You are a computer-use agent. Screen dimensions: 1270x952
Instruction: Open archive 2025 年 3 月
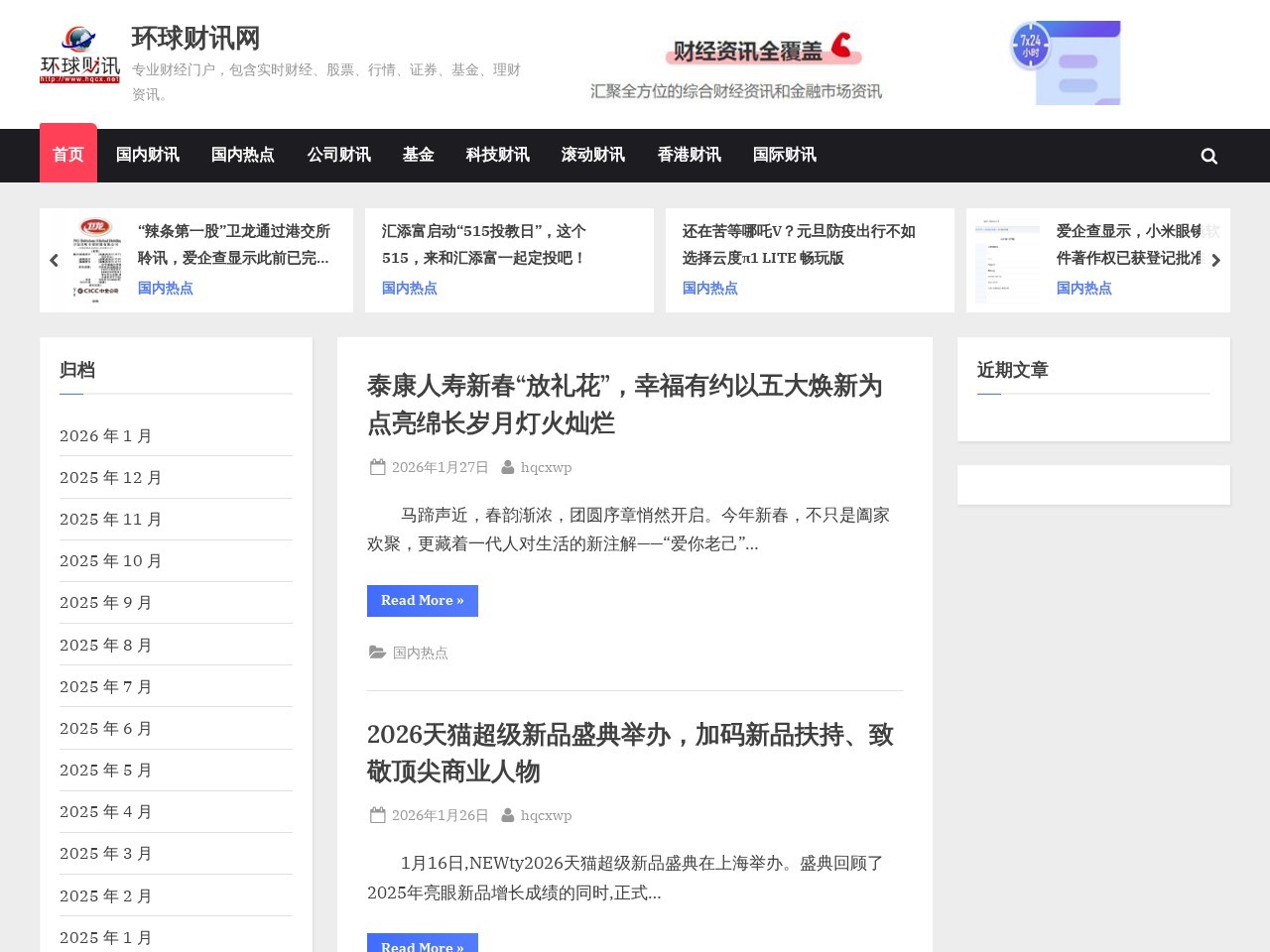(x=106, y=854)
